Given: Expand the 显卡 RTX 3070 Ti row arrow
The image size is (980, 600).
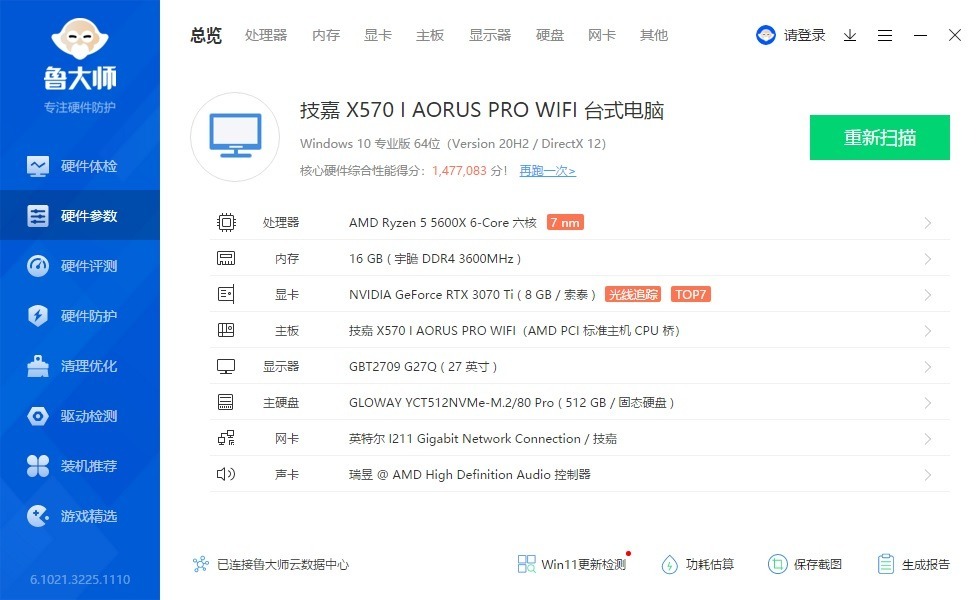Looking at the screenshot, I should 928,295.
